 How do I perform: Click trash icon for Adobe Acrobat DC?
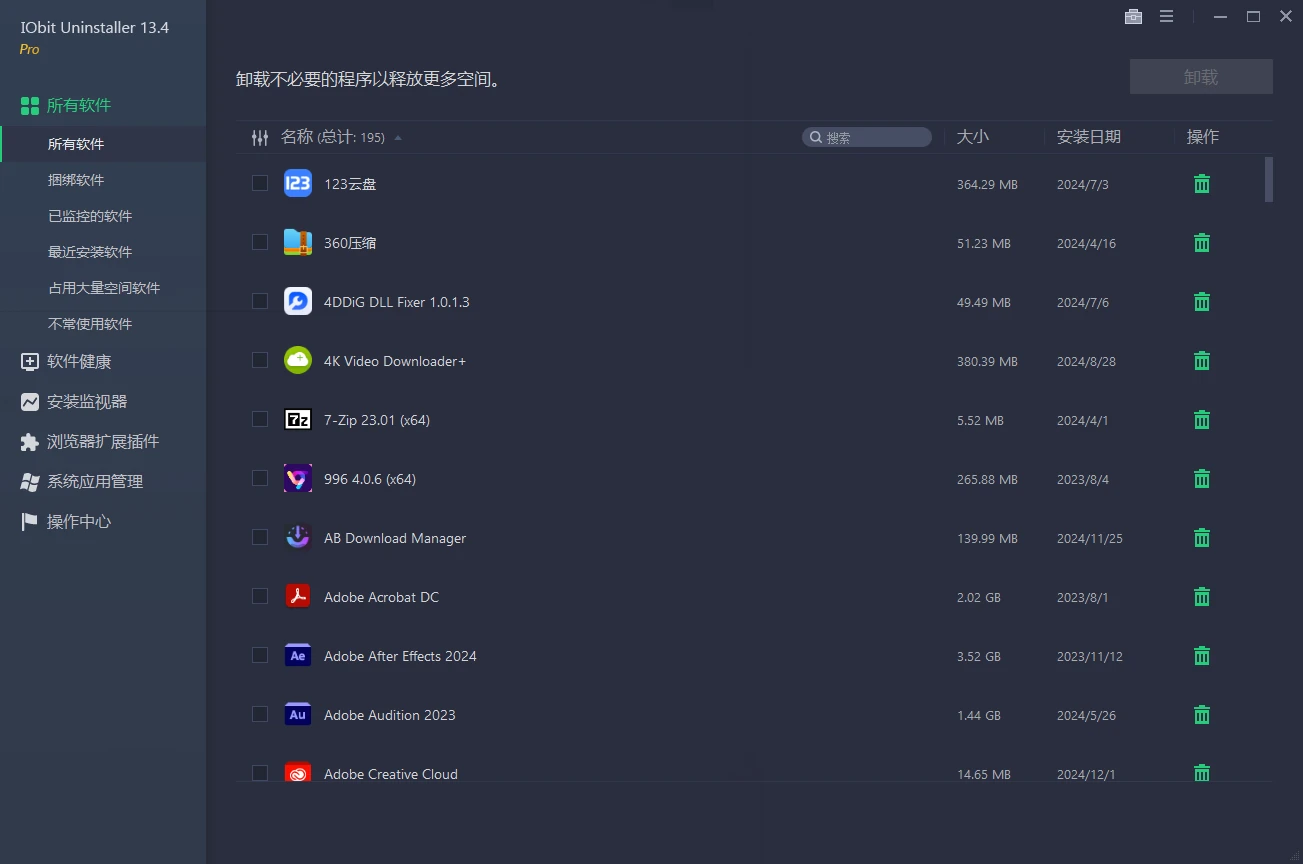(1202, 597)
